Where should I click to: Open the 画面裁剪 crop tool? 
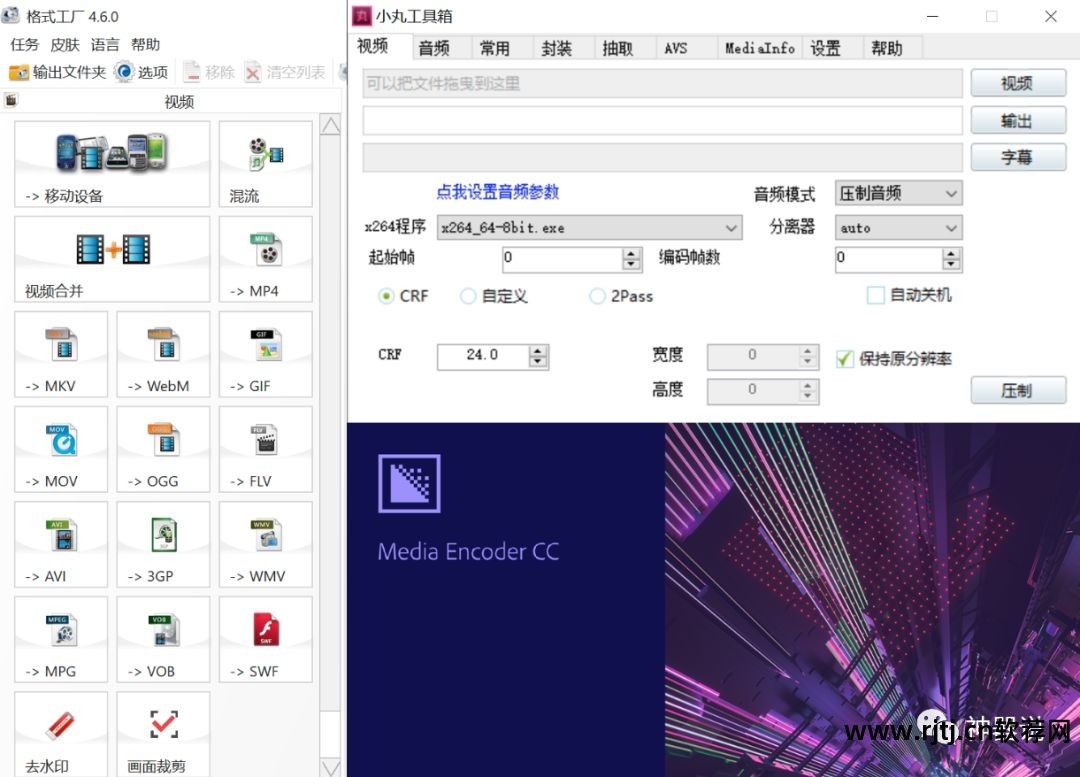coord(163,734)
